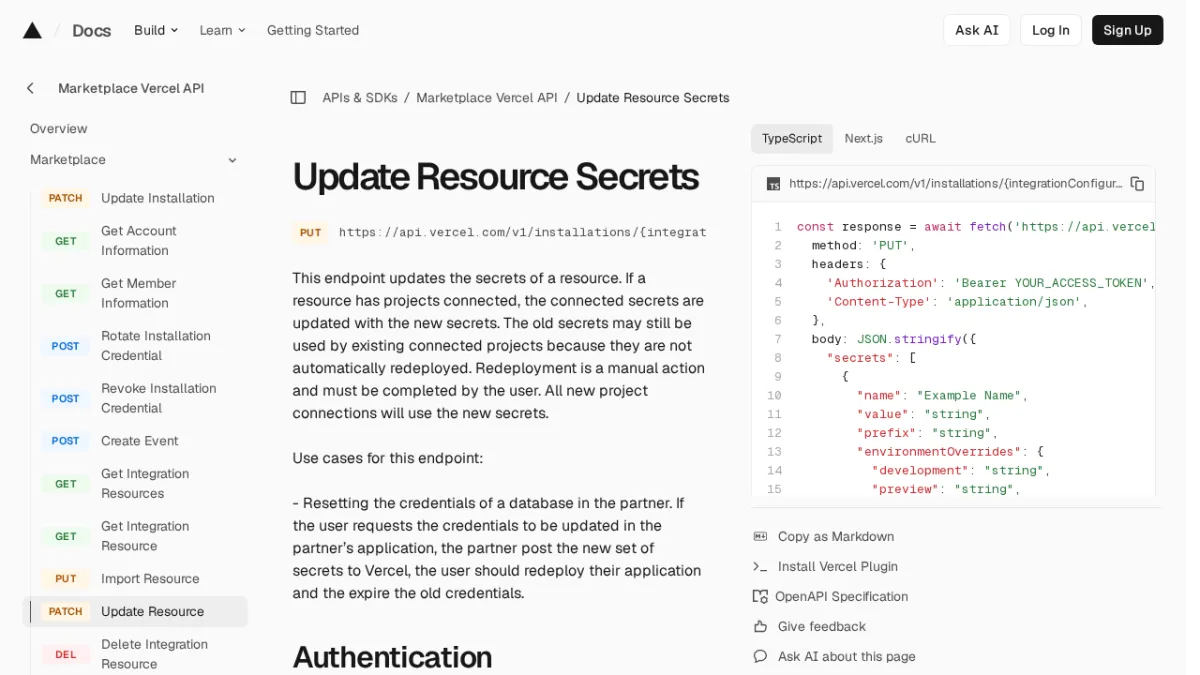Click the OpenAPI Specification icon
Image resolution: width=1200 pixels, height=675 pixels.
pyautogui.click(x=760, y=596)
